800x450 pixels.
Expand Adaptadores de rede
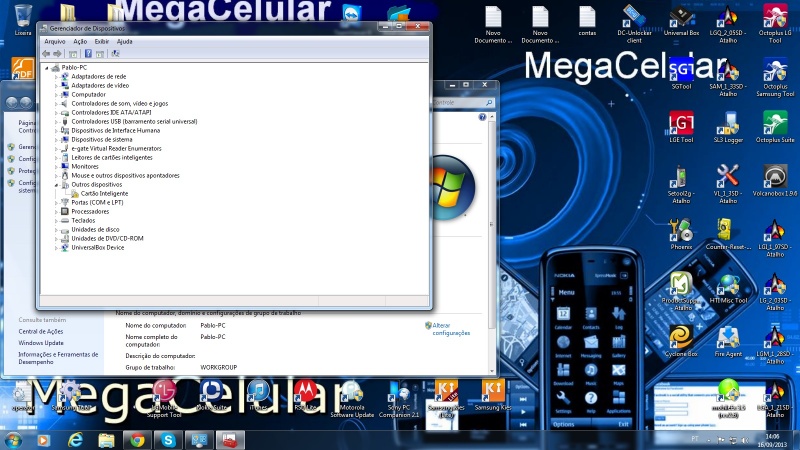(x=56, y=77)
